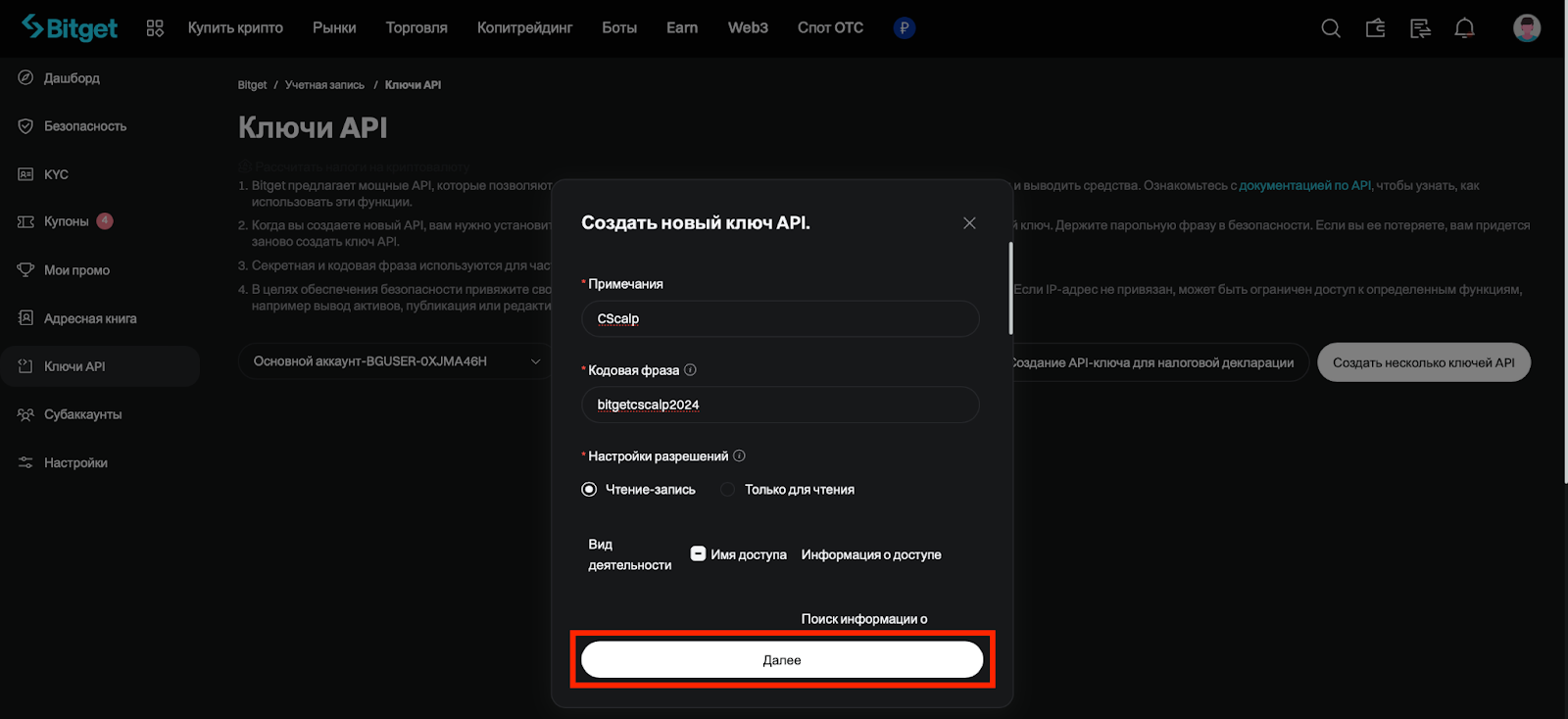Open the Спот OTC menu
Viewport: 1568px width, 719px height.
830,27
